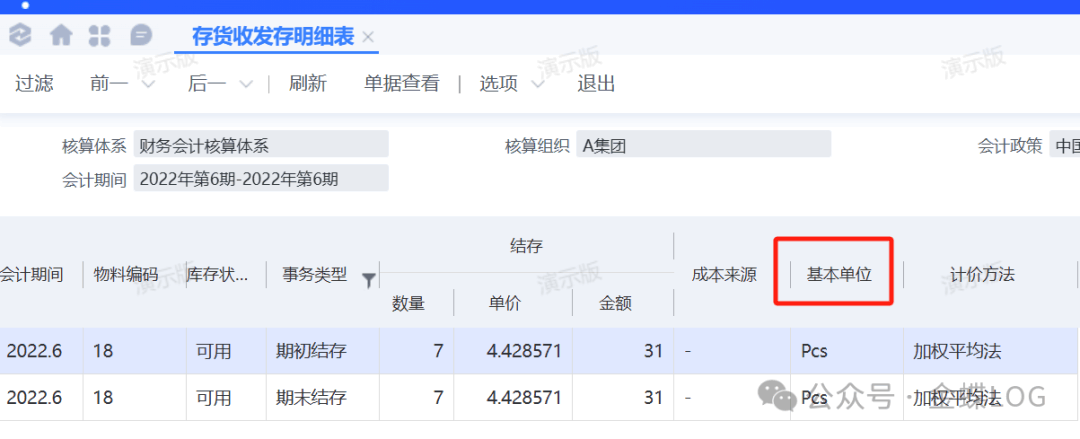This screenshot has width=1080, height=439.
Task: Click the 核算体系 input field
Action: pos(260,145)
